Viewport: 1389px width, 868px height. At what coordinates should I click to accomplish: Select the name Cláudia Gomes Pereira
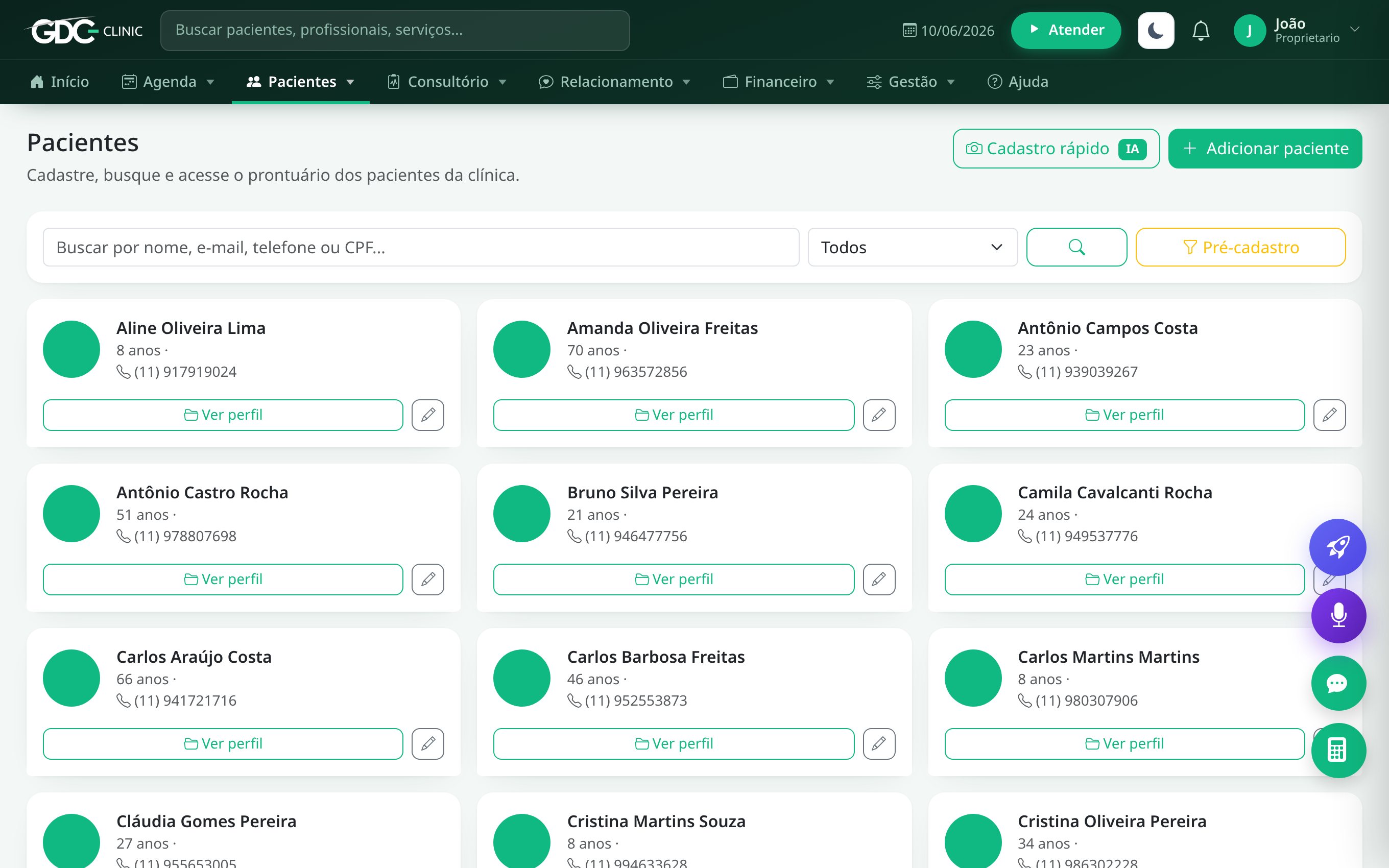coord(207,822)
